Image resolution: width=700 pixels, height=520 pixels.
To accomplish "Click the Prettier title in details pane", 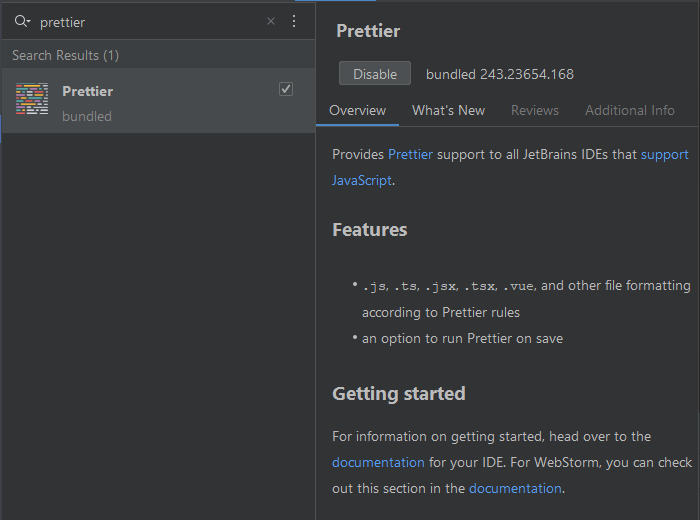I will (x=368, y=31).
